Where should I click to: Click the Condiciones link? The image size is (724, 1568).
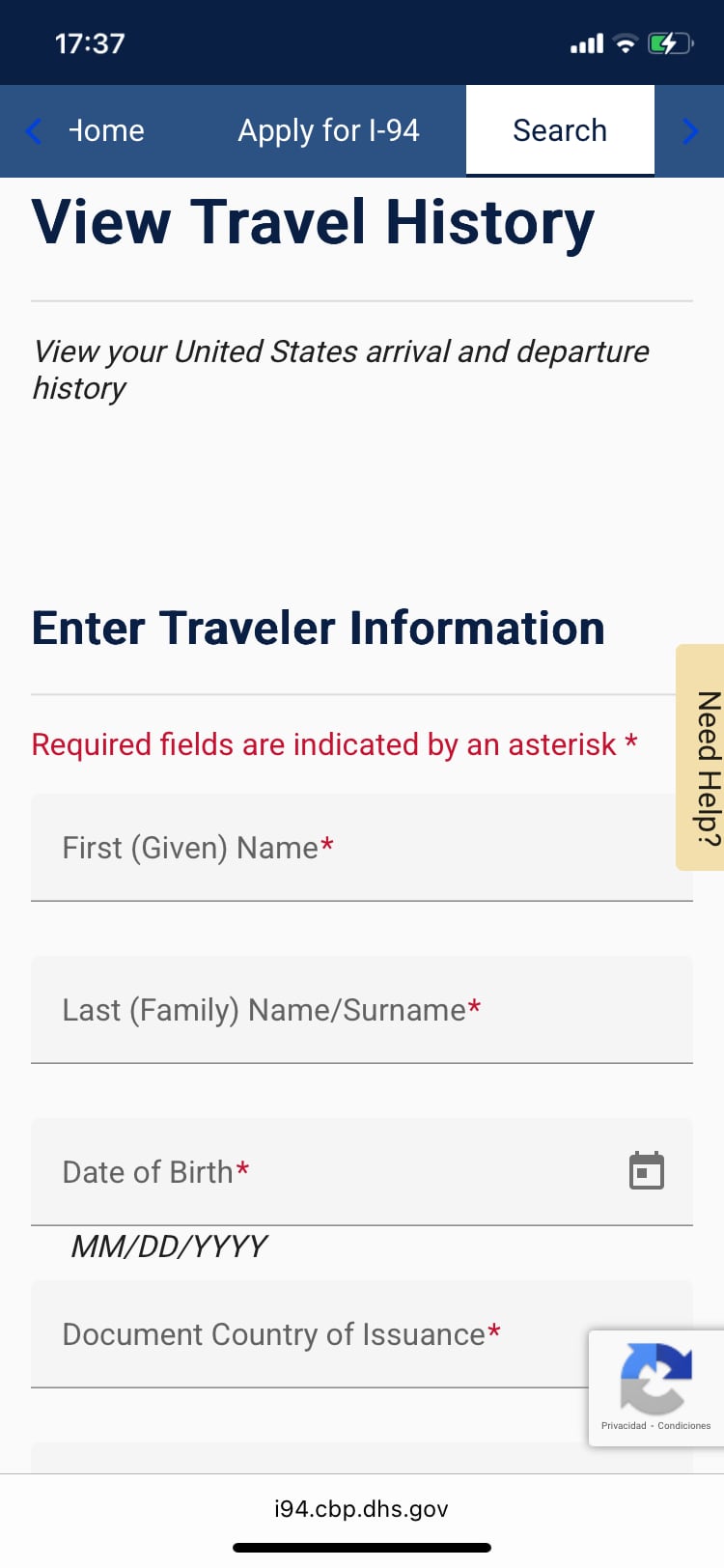(x=683, y=1426)
